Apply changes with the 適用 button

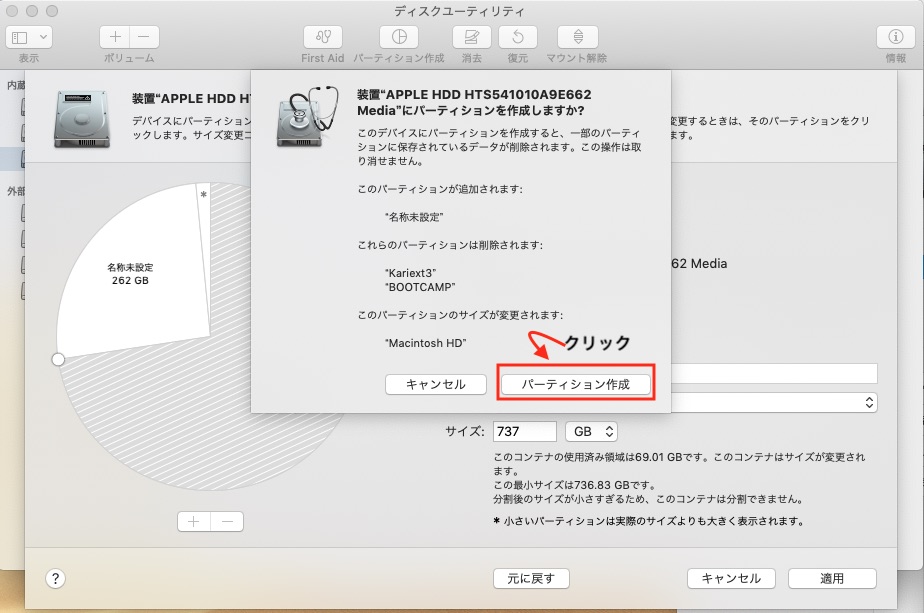click(832, 579)
